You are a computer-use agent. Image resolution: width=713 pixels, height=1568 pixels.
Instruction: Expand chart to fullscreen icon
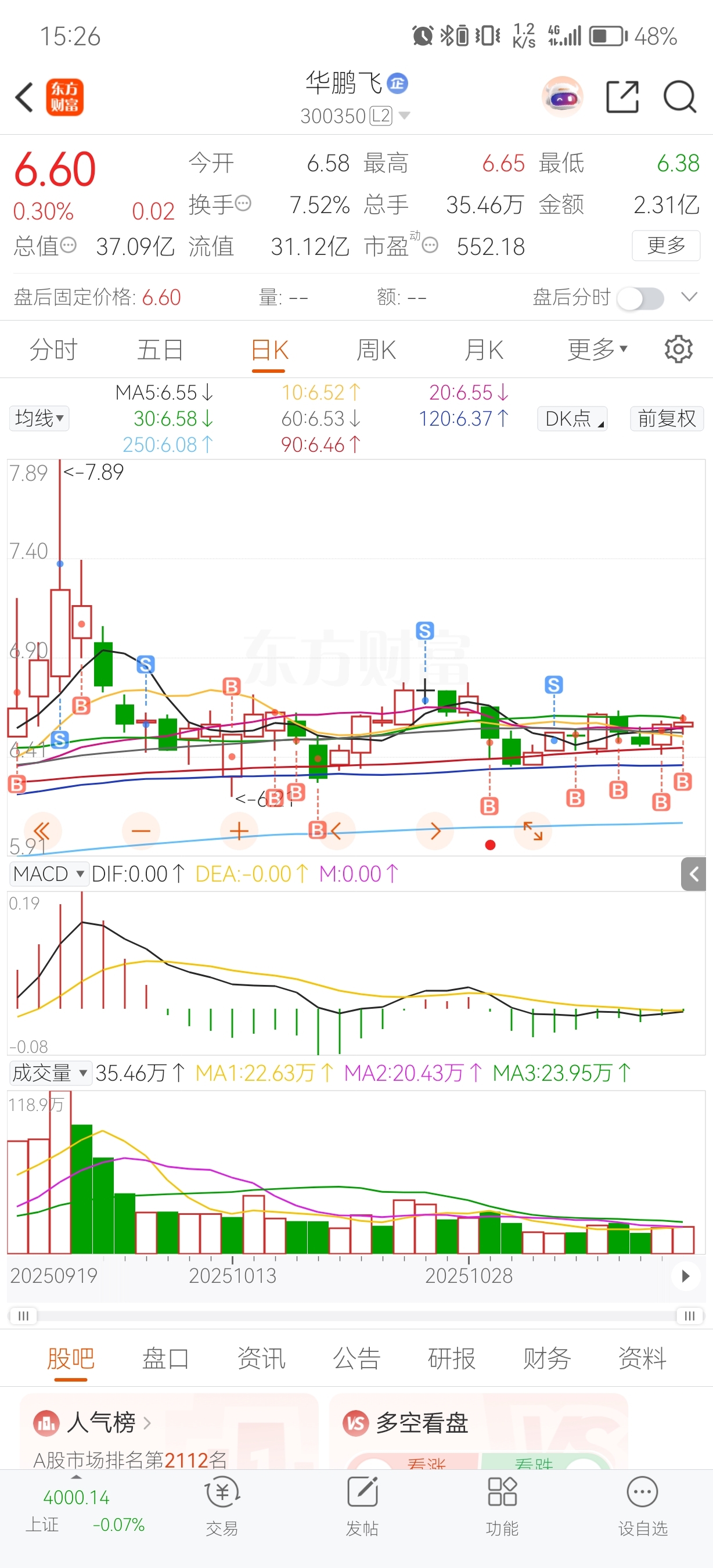pos(533,831)
